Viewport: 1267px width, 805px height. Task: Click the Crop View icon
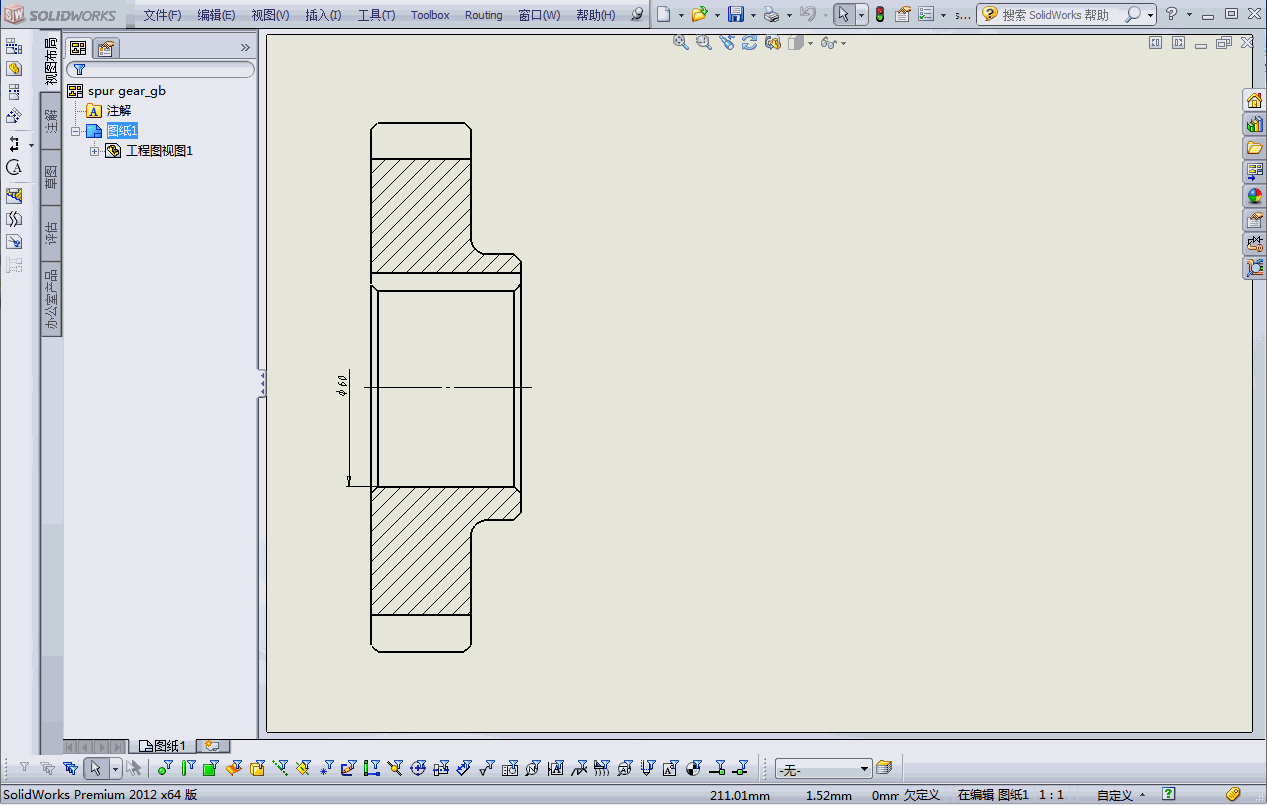[14, 241]
